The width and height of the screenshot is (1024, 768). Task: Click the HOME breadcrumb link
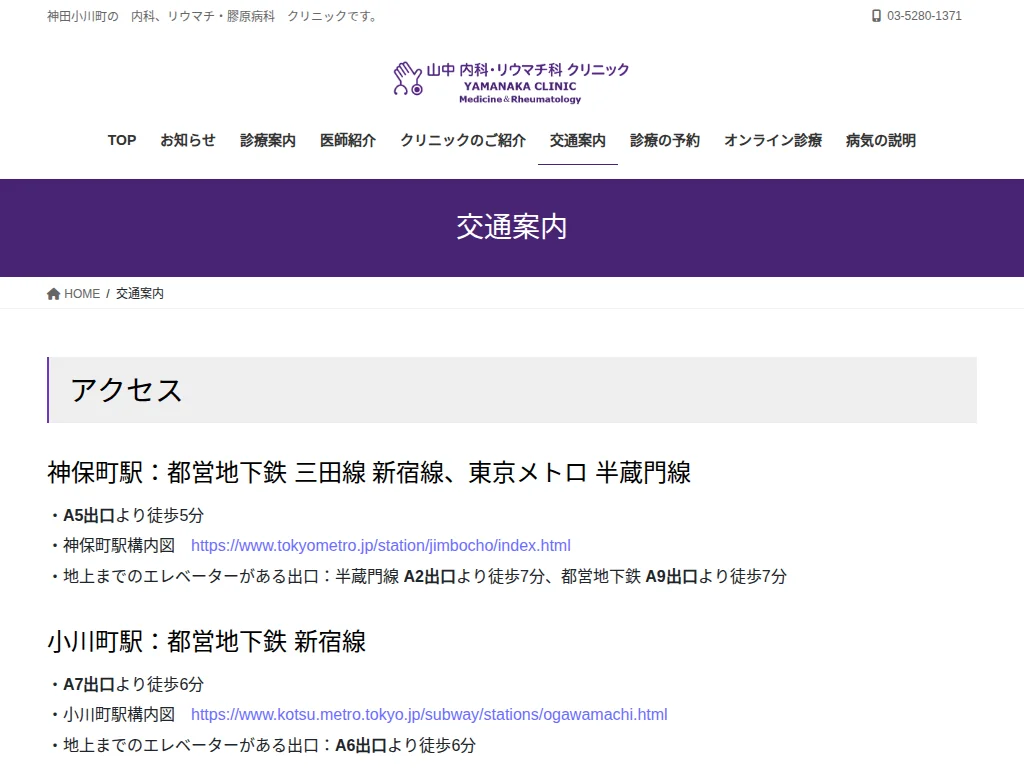81,293
